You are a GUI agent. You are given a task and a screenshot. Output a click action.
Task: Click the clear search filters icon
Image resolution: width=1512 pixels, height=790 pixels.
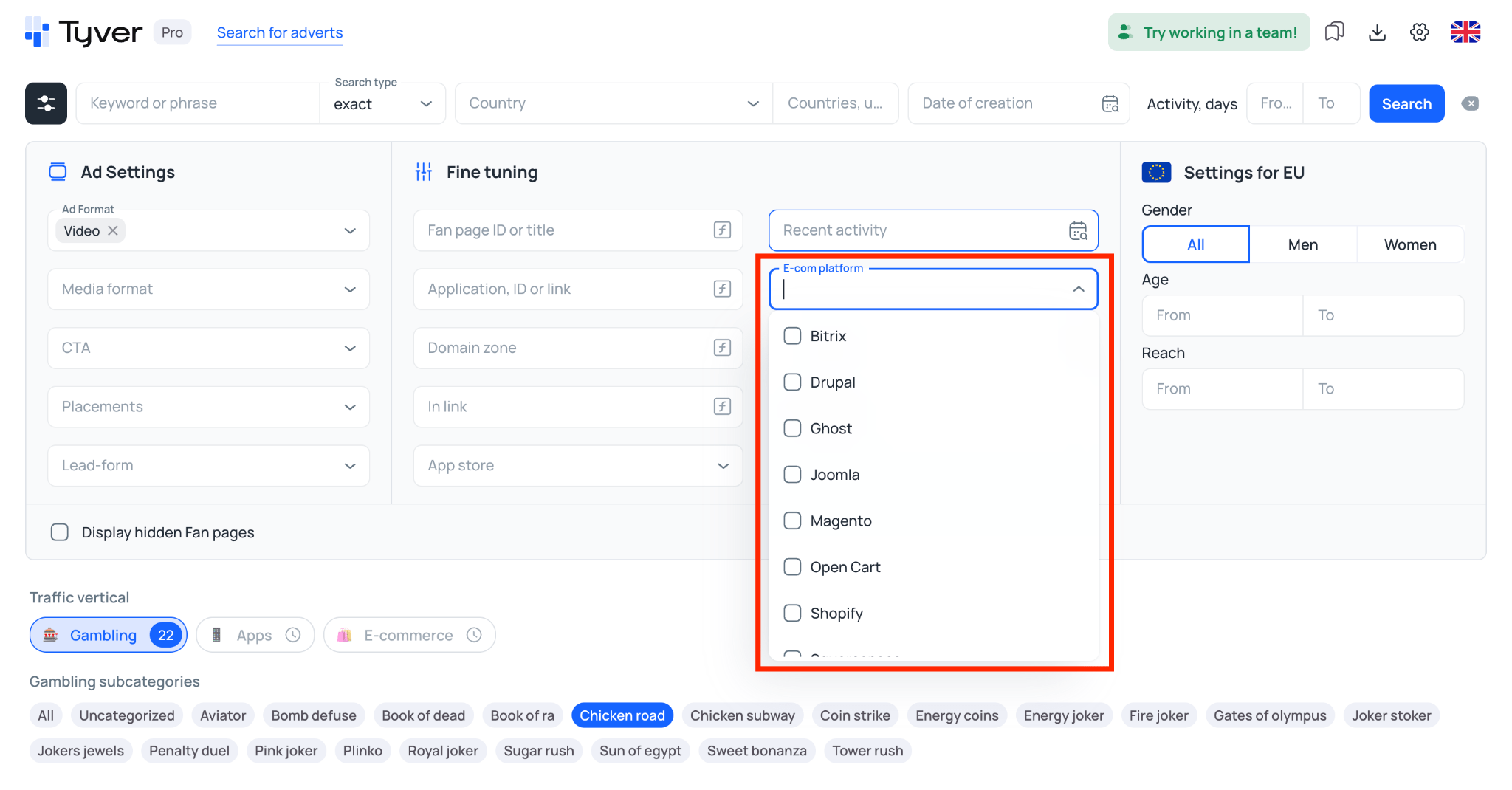[1470, 103]
